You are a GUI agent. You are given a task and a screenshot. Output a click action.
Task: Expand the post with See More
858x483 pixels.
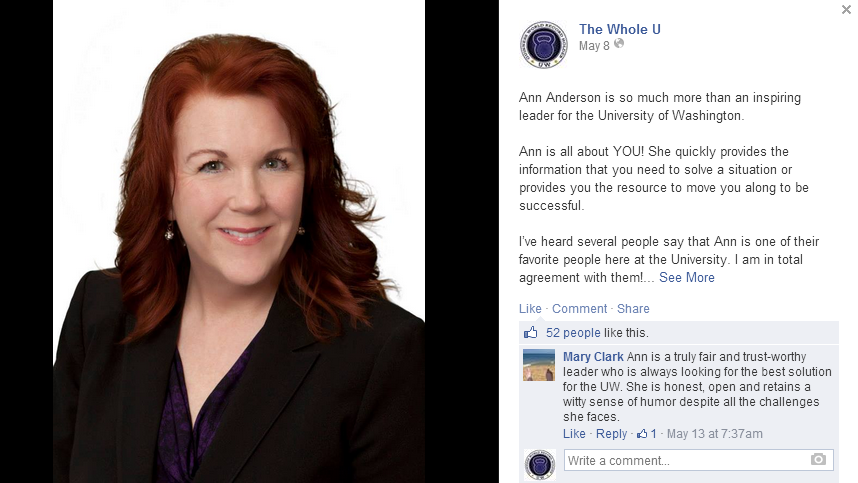pos(687,277)
